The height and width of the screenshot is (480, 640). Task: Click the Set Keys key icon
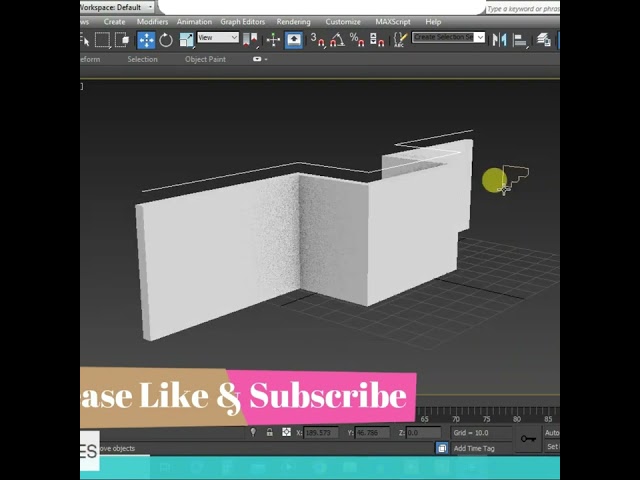[528, 439]
